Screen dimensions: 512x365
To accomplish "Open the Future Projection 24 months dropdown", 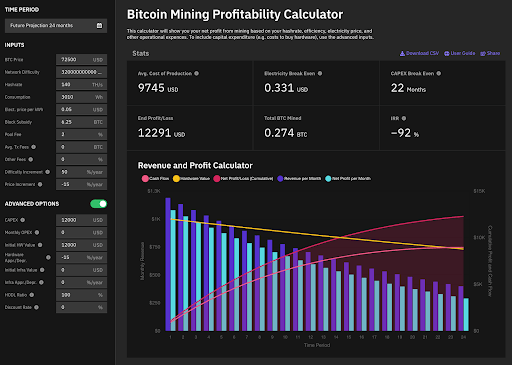I will (x=56, y=26).
